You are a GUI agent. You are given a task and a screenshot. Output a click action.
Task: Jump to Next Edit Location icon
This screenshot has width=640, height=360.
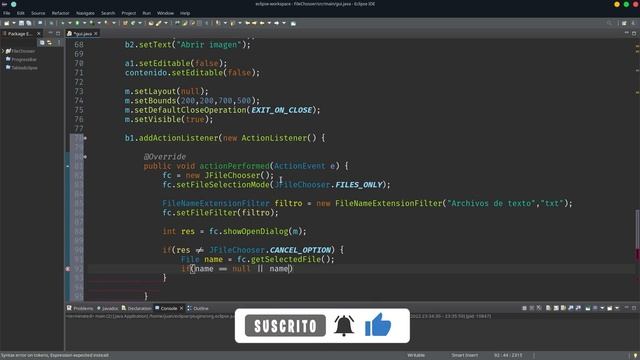pyautogui.click(x=254, y=23)
